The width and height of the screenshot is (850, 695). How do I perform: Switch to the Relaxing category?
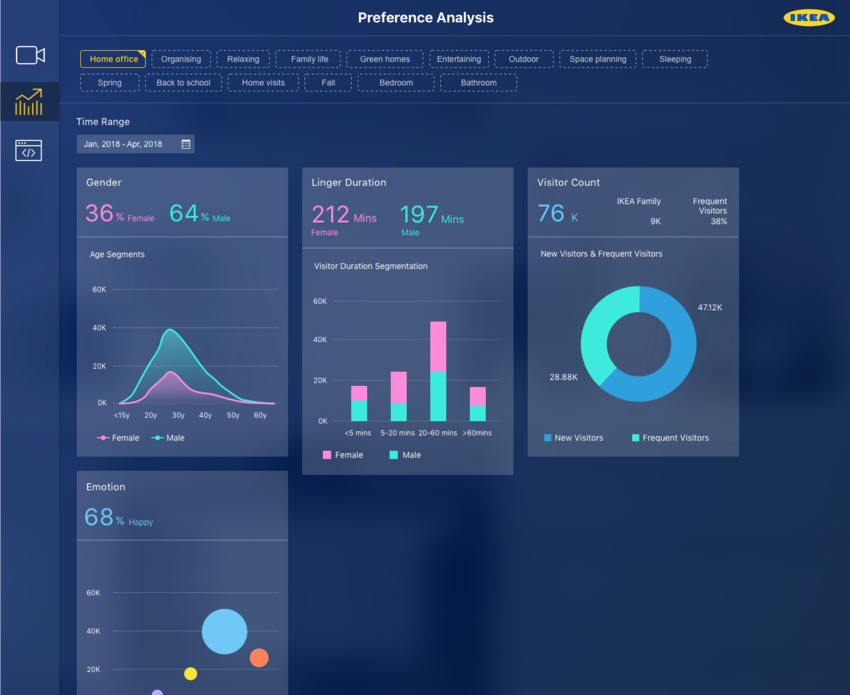coord(242,59)
